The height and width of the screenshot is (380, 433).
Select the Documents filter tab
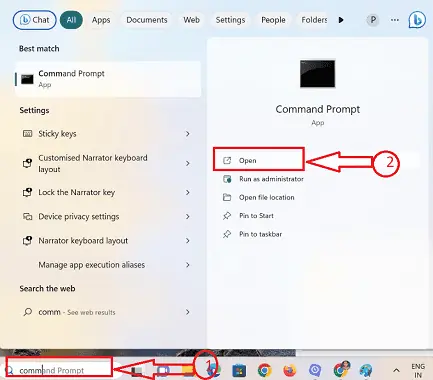pos(147,20)
